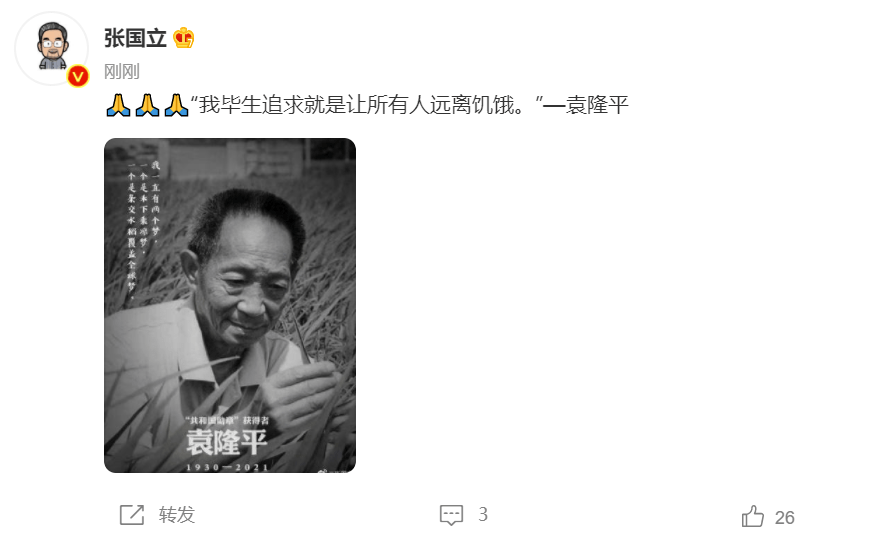Click the vertical calligraphy text in photo
This screenshot has height=543, width=891.
pos(143,229)
